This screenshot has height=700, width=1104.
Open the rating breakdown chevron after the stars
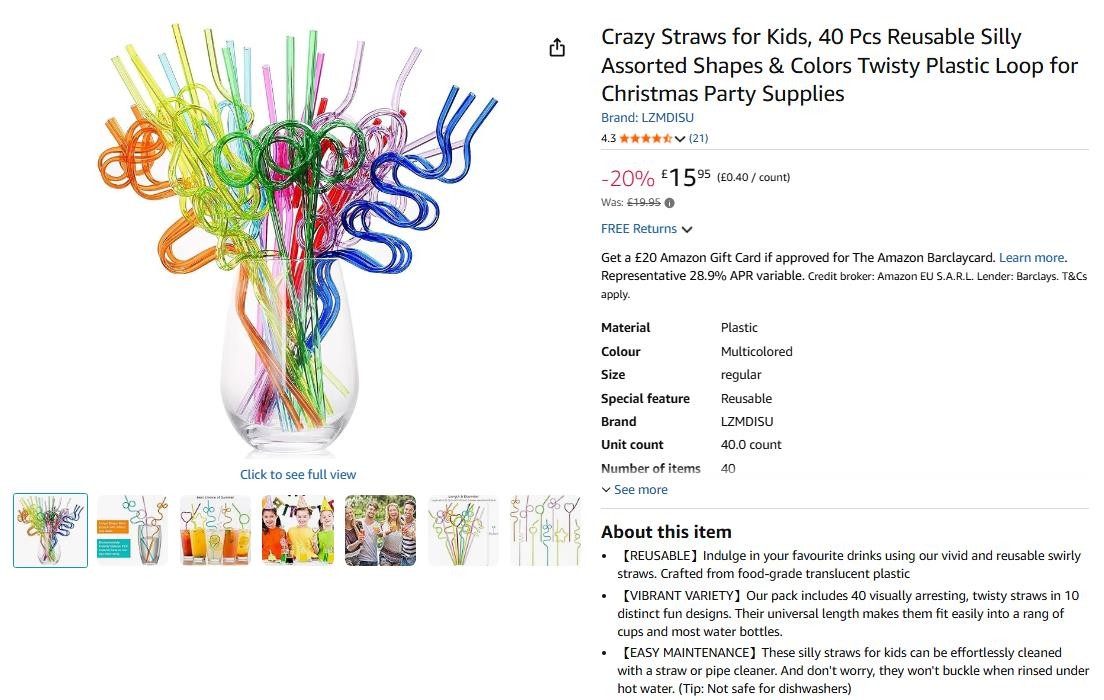point(680,139)
